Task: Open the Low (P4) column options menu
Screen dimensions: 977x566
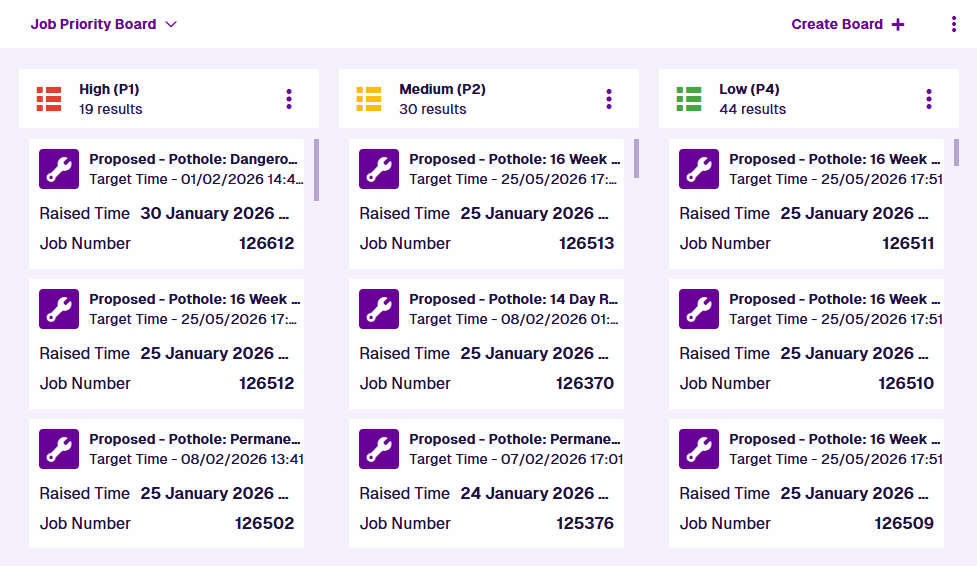Action: [929, 99]
